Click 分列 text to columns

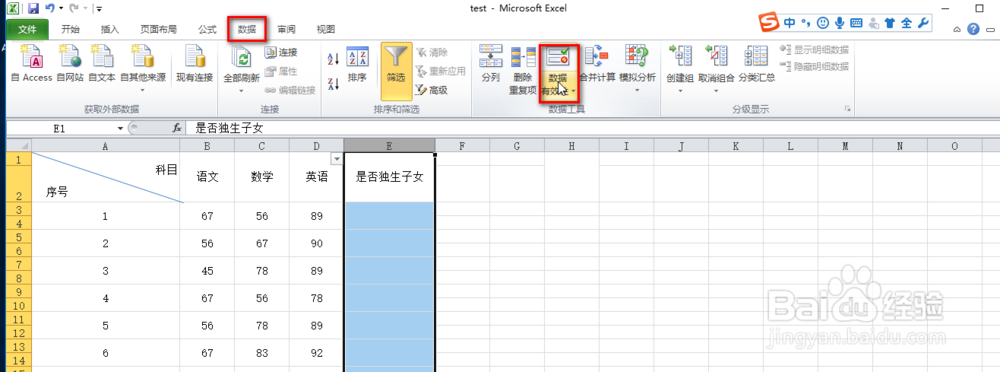(x=490, y=64)
